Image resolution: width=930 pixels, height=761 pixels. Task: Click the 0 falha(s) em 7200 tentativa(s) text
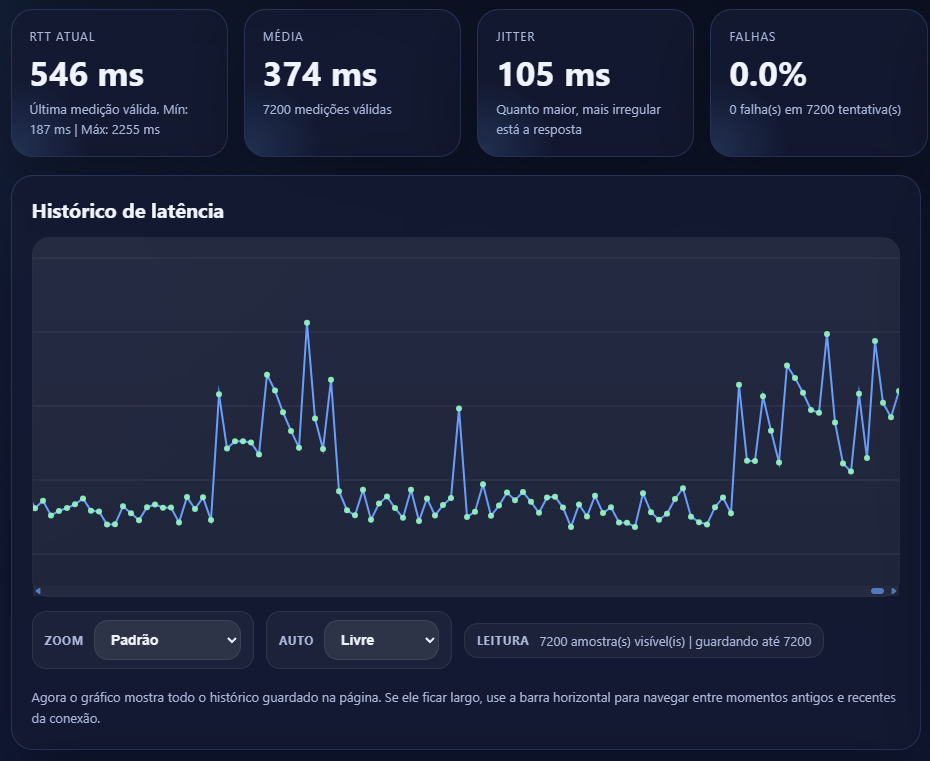(x=815, y=110)
